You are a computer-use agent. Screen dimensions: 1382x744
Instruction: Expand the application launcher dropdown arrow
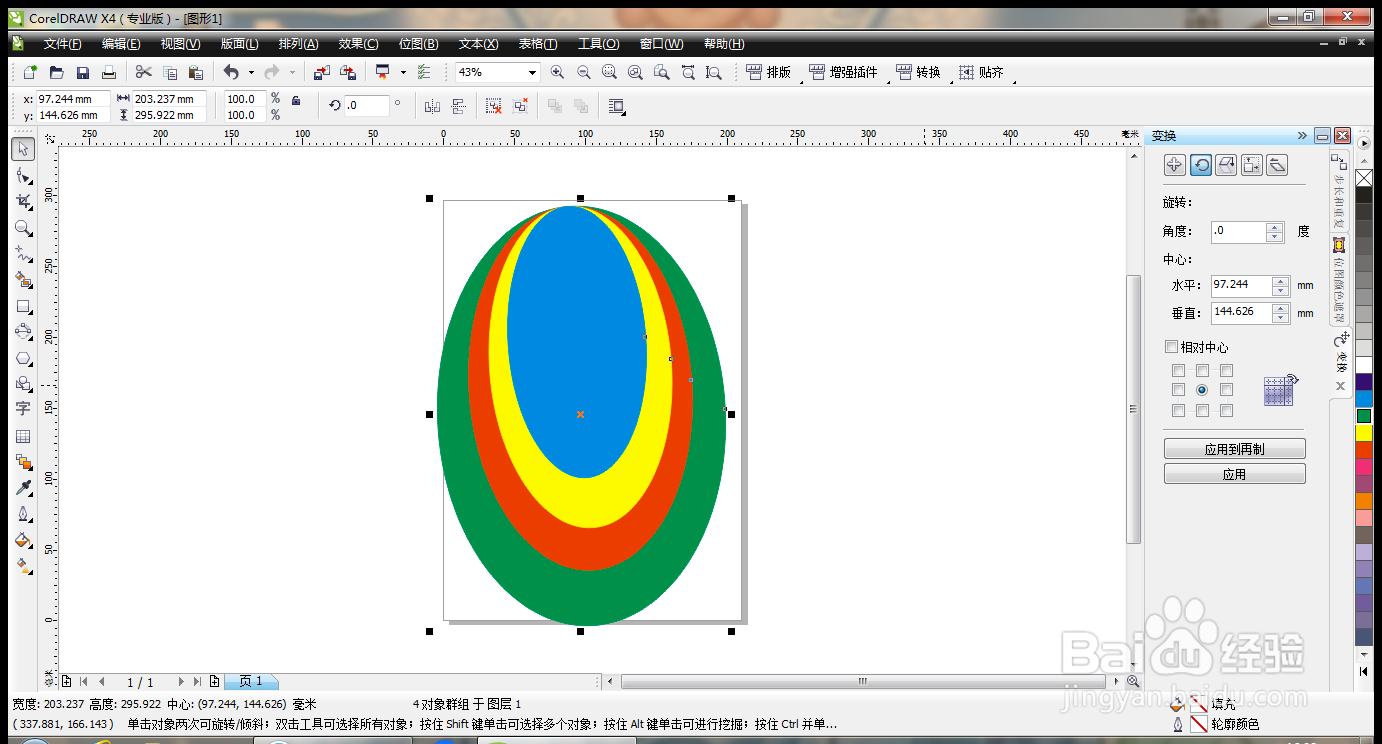coord(403,72)
